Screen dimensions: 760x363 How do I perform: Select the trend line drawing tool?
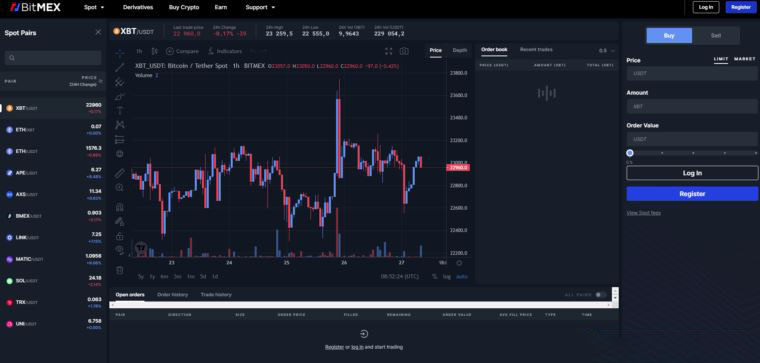click(120, 67)
